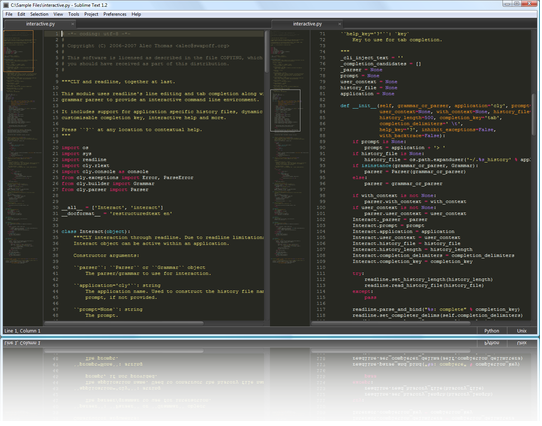The image size is (542, 426).
Task: Click the highlighted viewport in right minimap
Action: tap(286, 111)
